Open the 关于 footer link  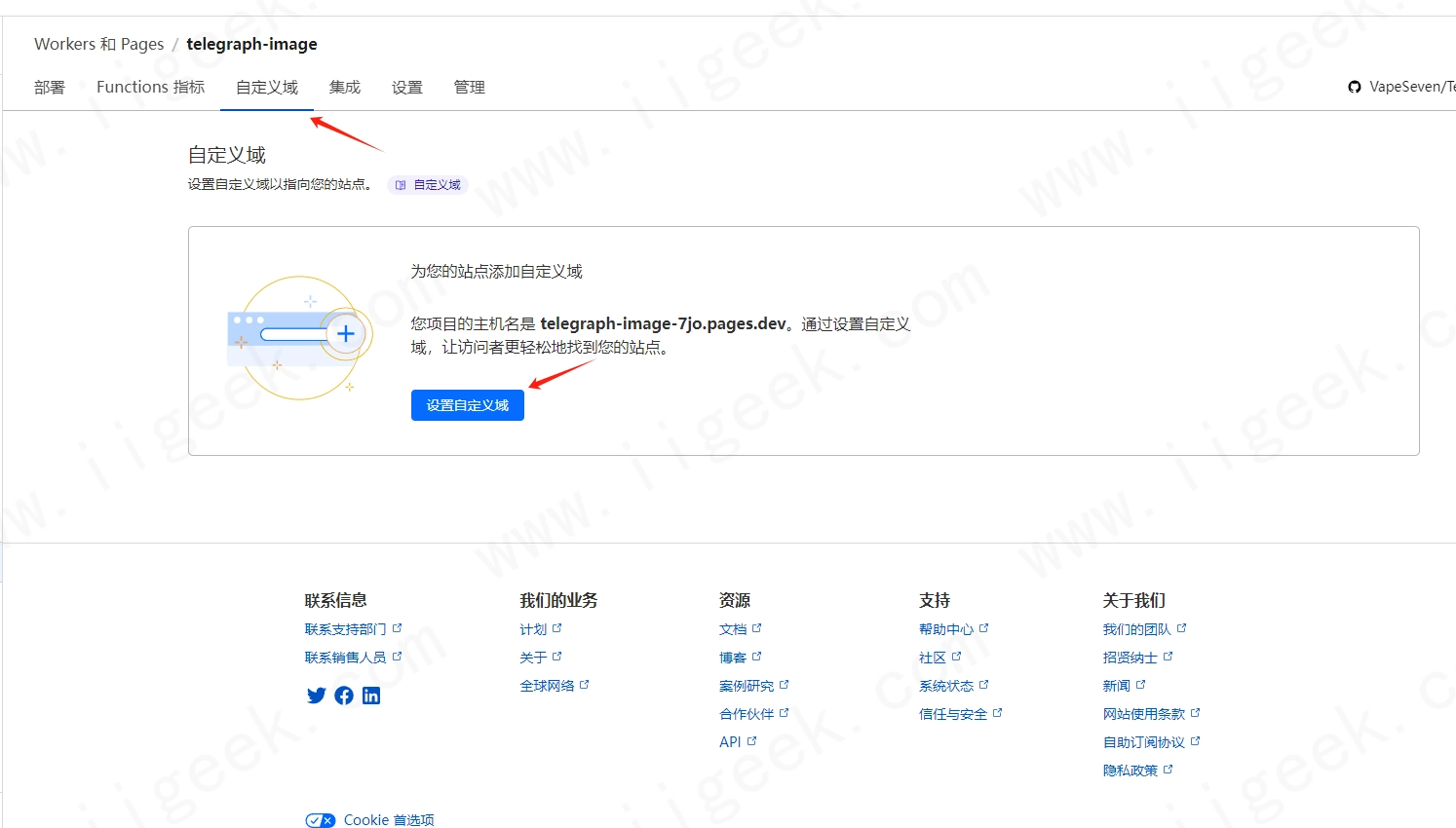point(541,658)
